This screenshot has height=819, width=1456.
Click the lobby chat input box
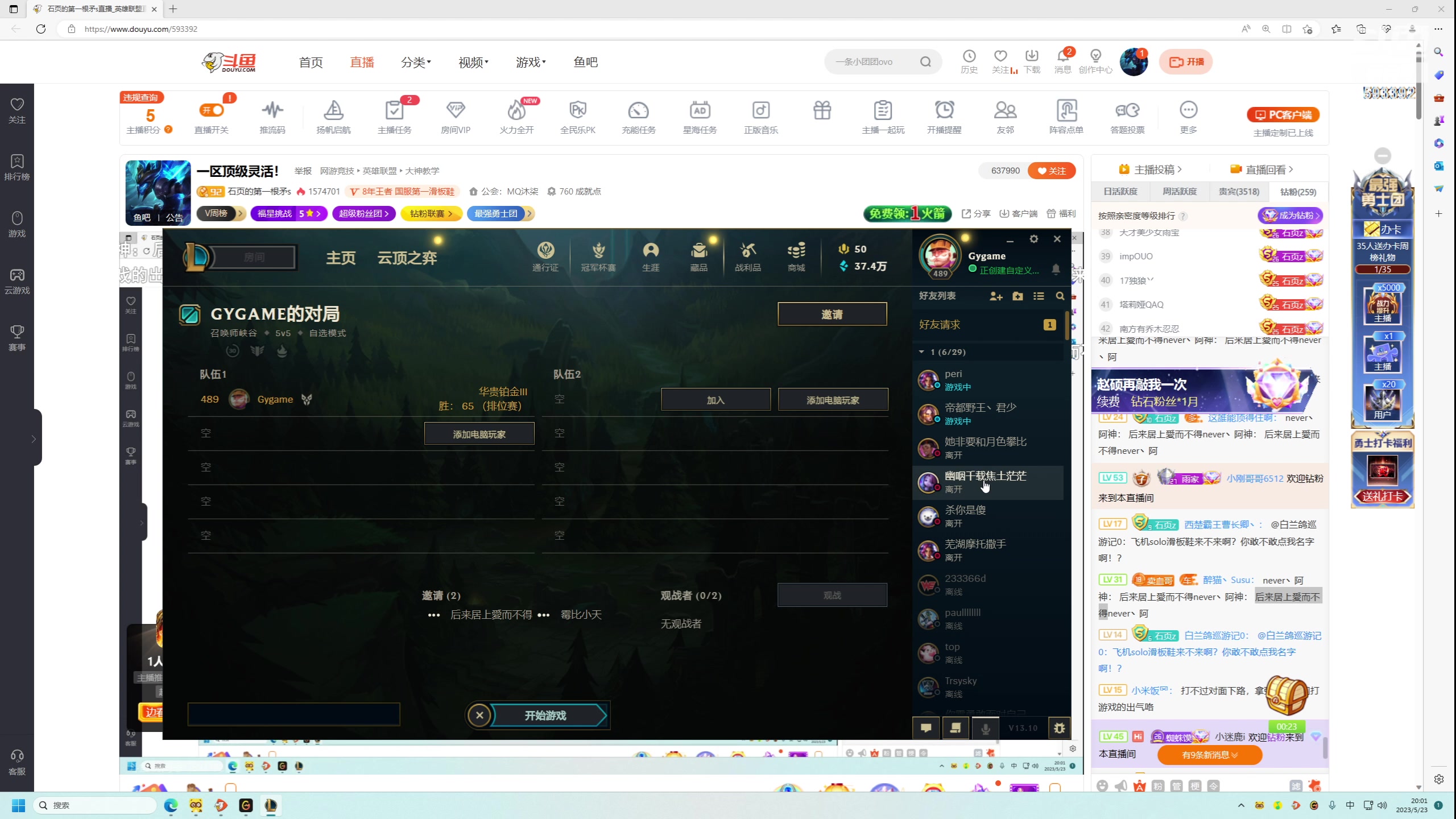pos(293,714)
